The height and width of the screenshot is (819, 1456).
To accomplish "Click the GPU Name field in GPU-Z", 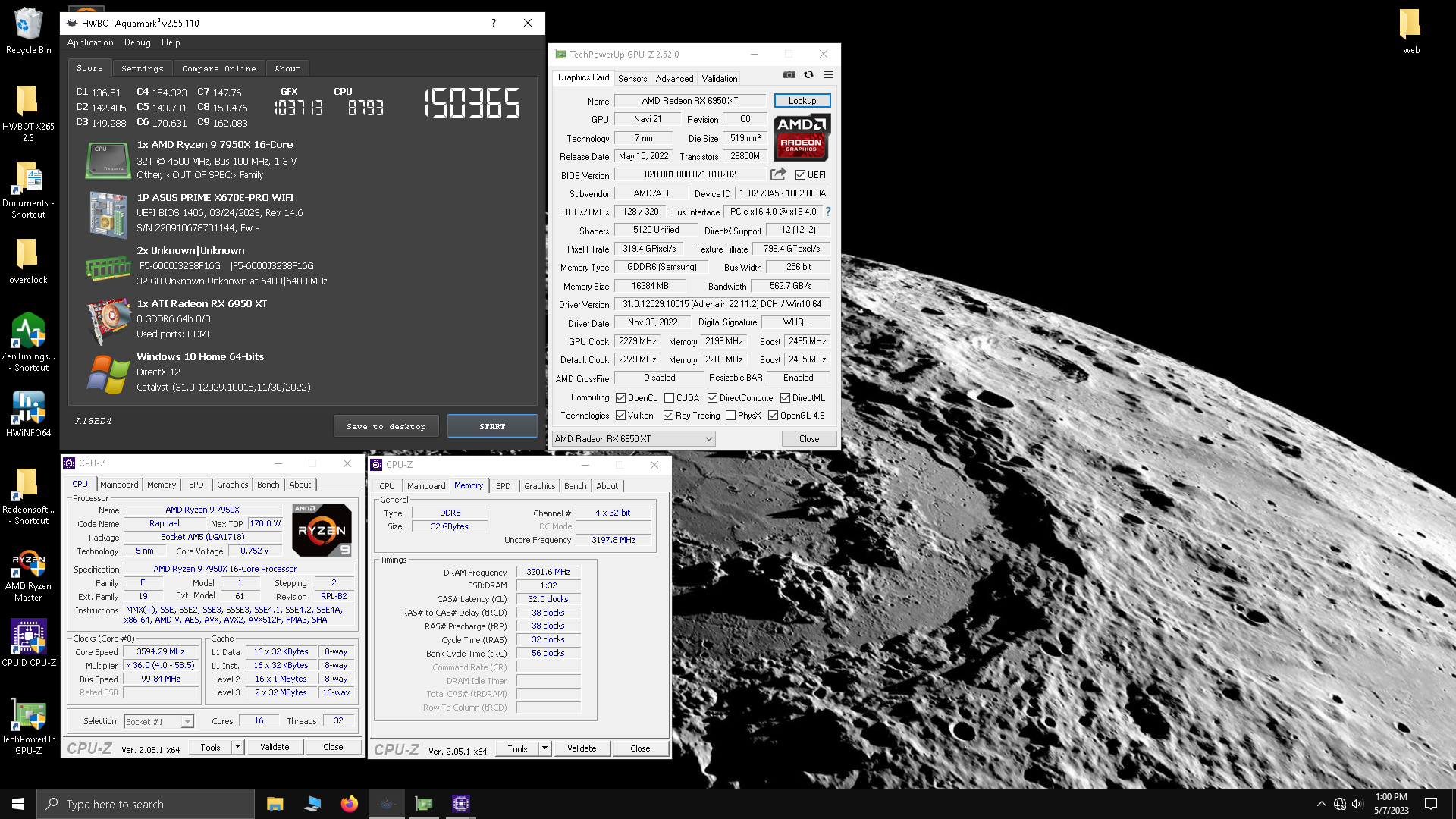I will click(690, 101).
